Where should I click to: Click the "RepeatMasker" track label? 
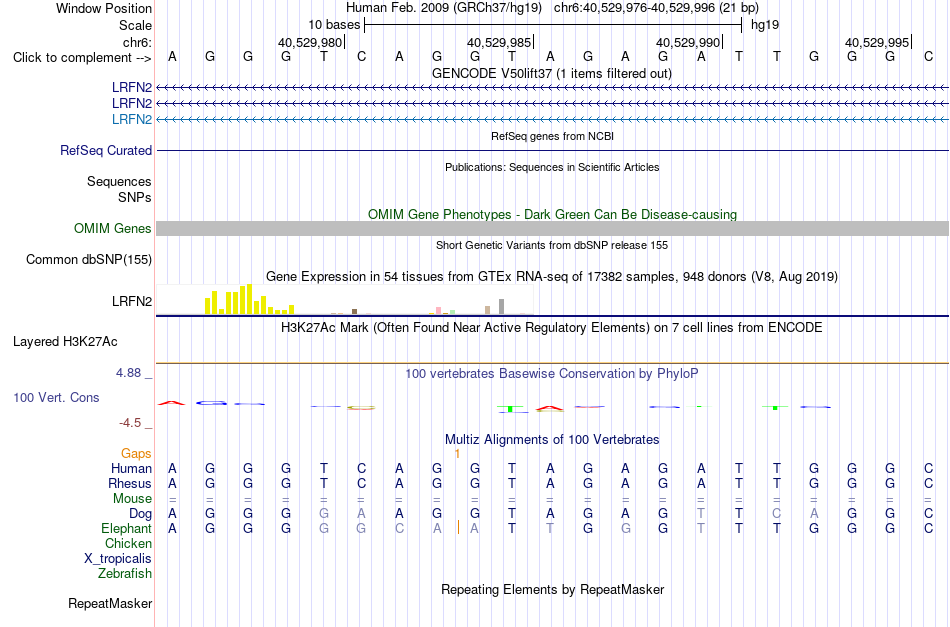[x=110, y=603]
